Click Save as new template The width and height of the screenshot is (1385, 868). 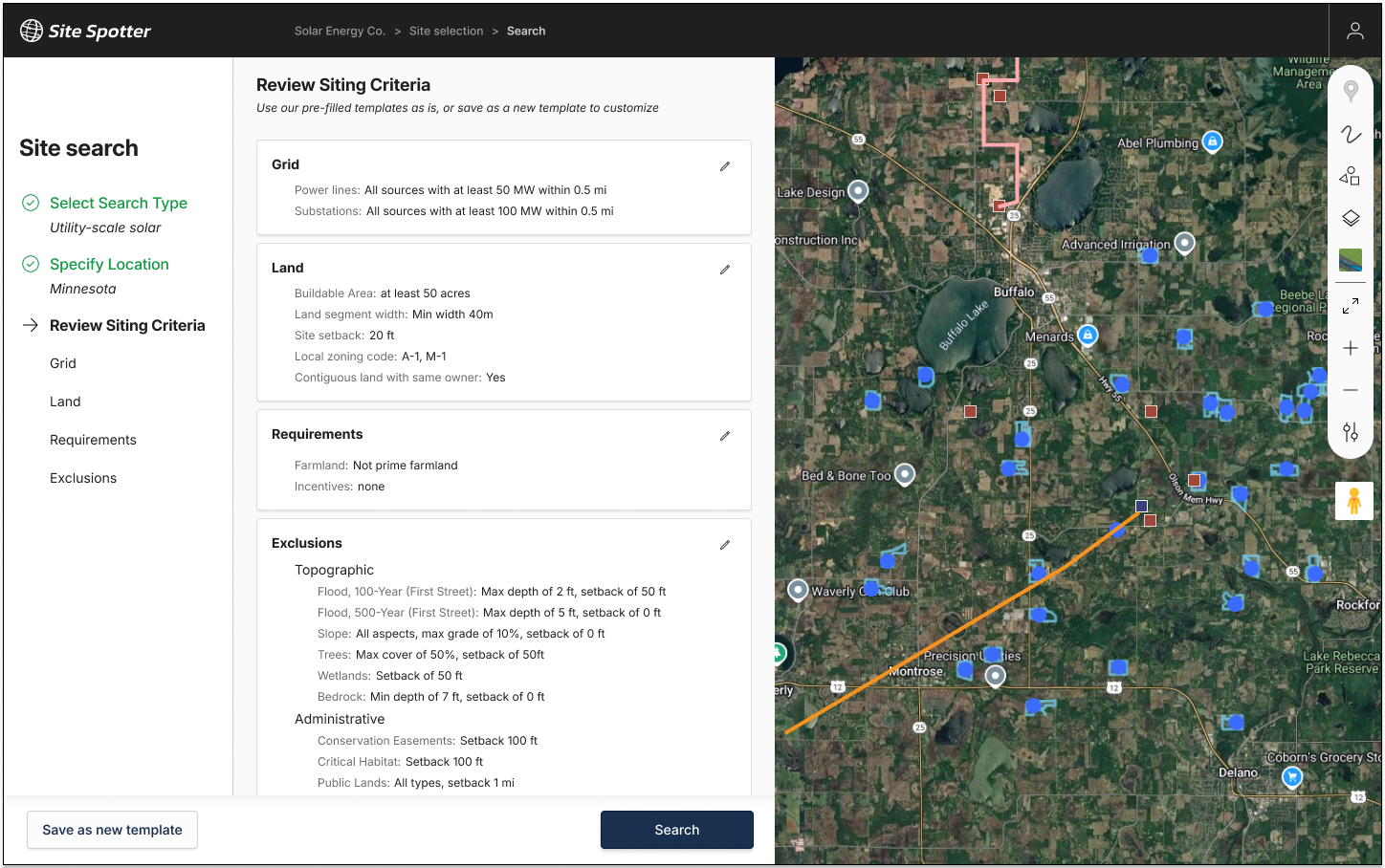[112, 830]
